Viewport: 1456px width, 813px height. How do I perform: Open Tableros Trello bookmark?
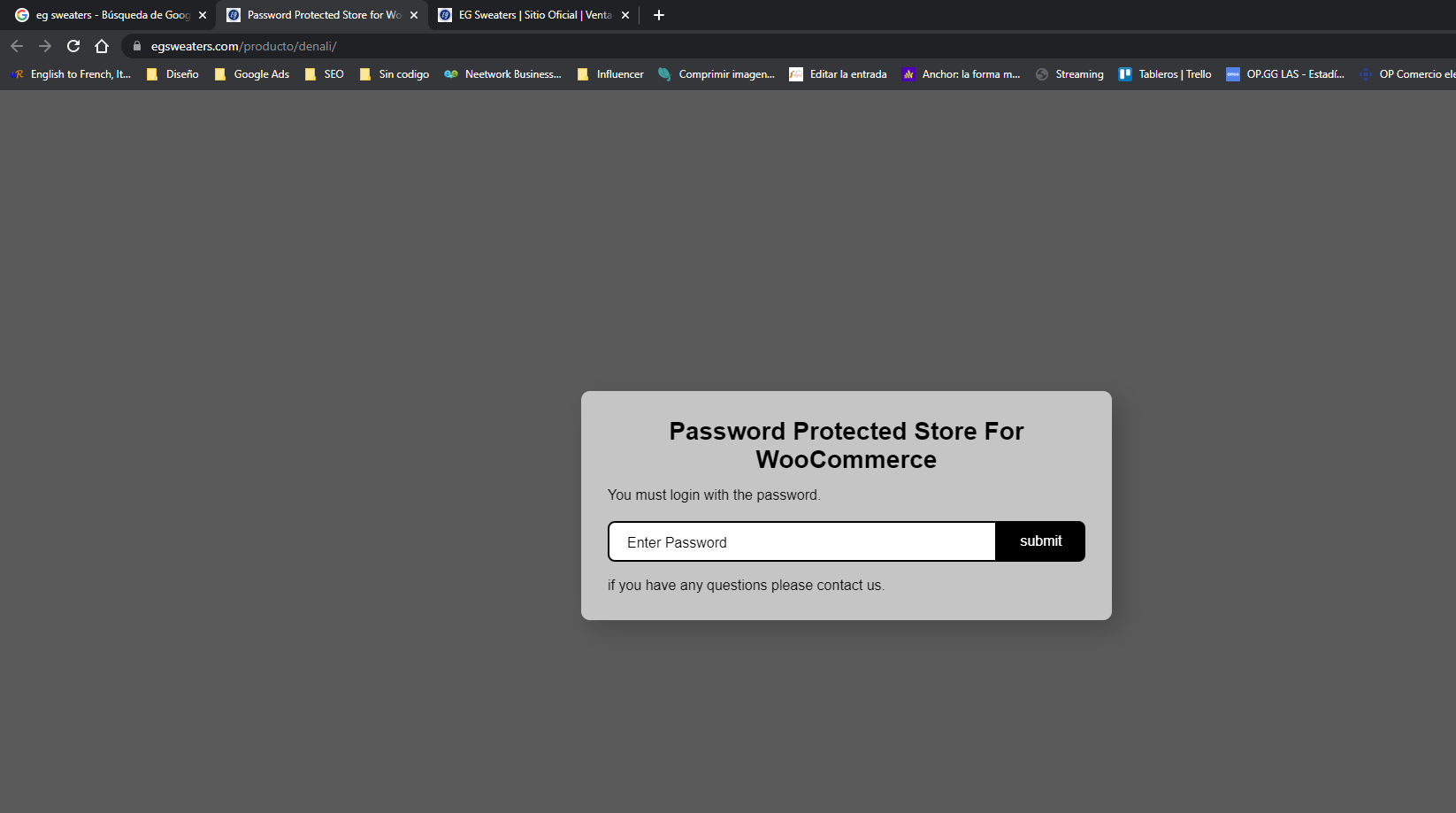pyautogui.click(x=1165, y=74)
